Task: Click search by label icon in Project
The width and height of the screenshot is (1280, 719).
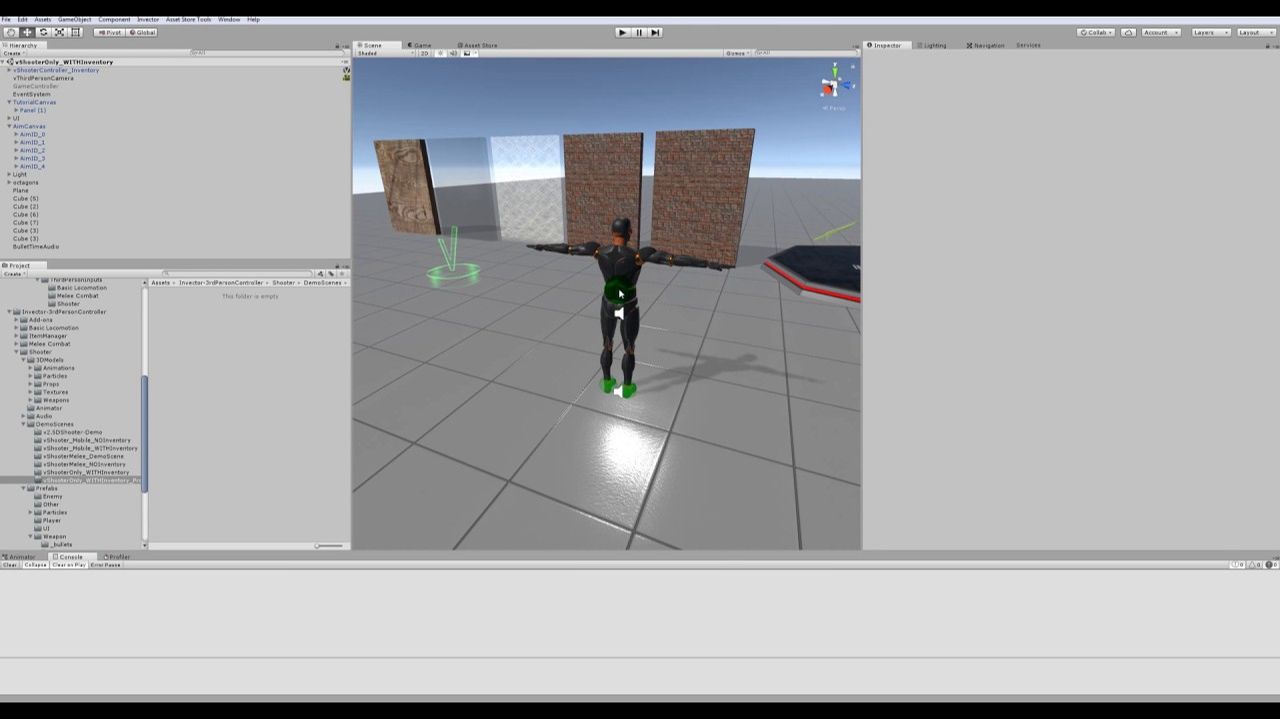Action: coord(330,274)
